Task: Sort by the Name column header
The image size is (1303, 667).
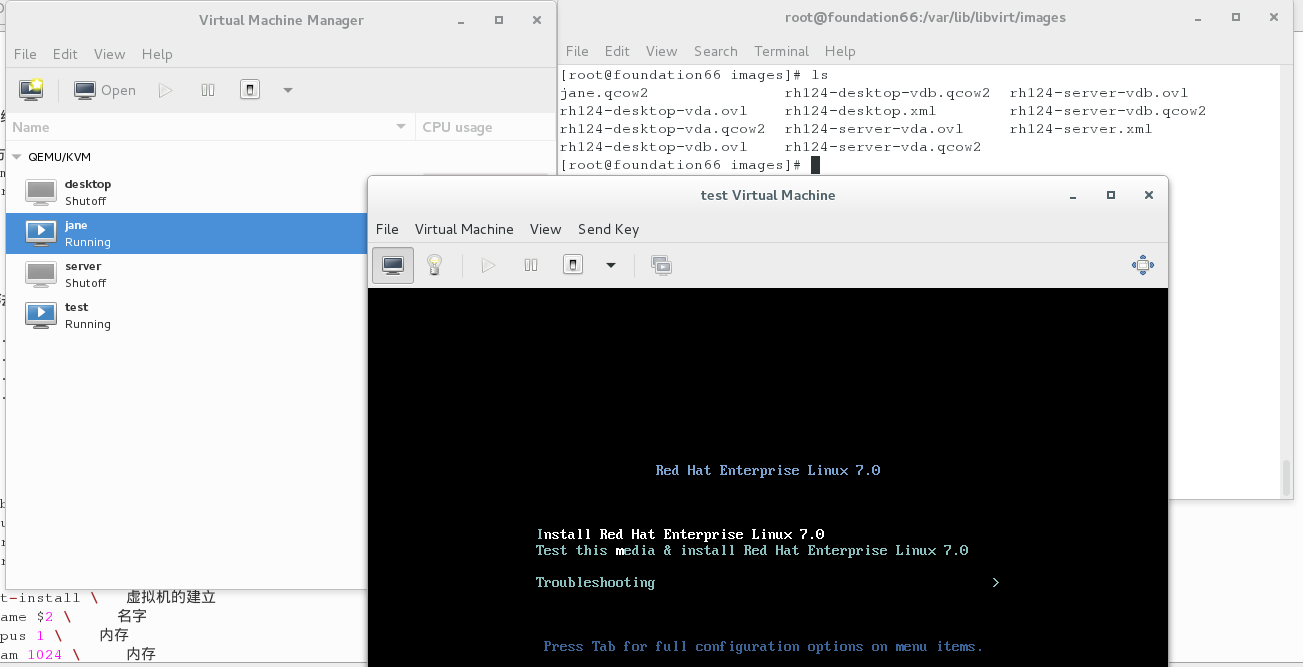Action: click(x=210, y=127)
